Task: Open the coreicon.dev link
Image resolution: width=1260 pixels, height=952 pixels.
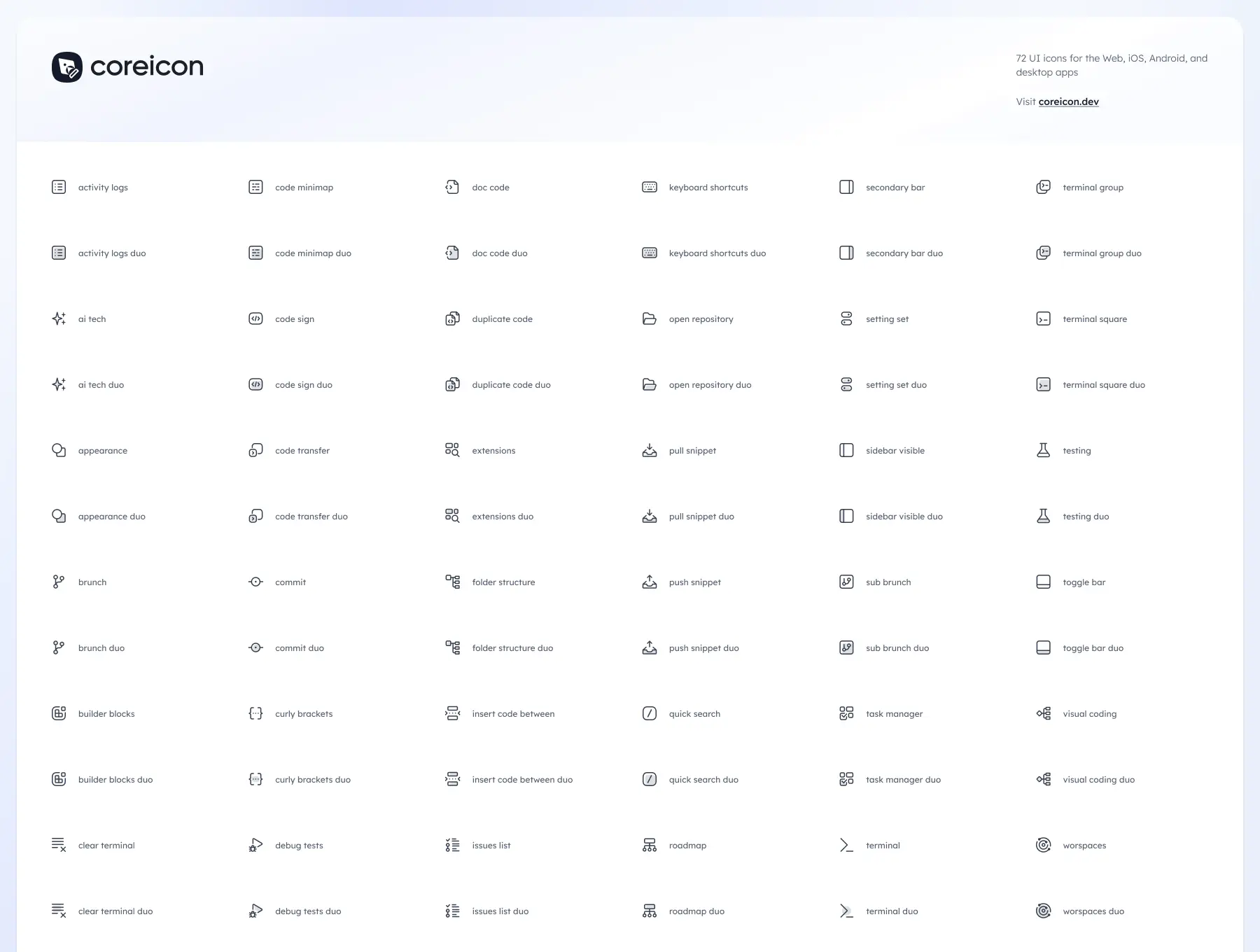Action: coord(1068,101)
